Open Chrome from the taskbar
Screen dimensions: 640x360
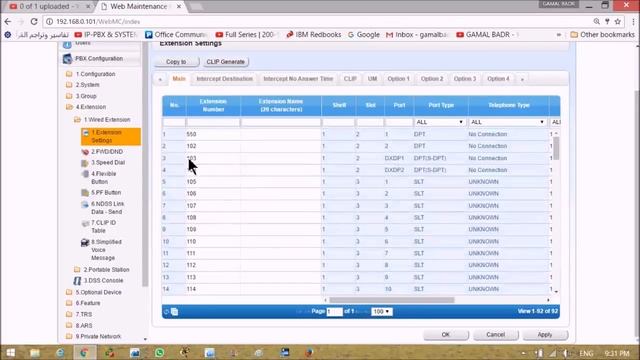[84, 352]
